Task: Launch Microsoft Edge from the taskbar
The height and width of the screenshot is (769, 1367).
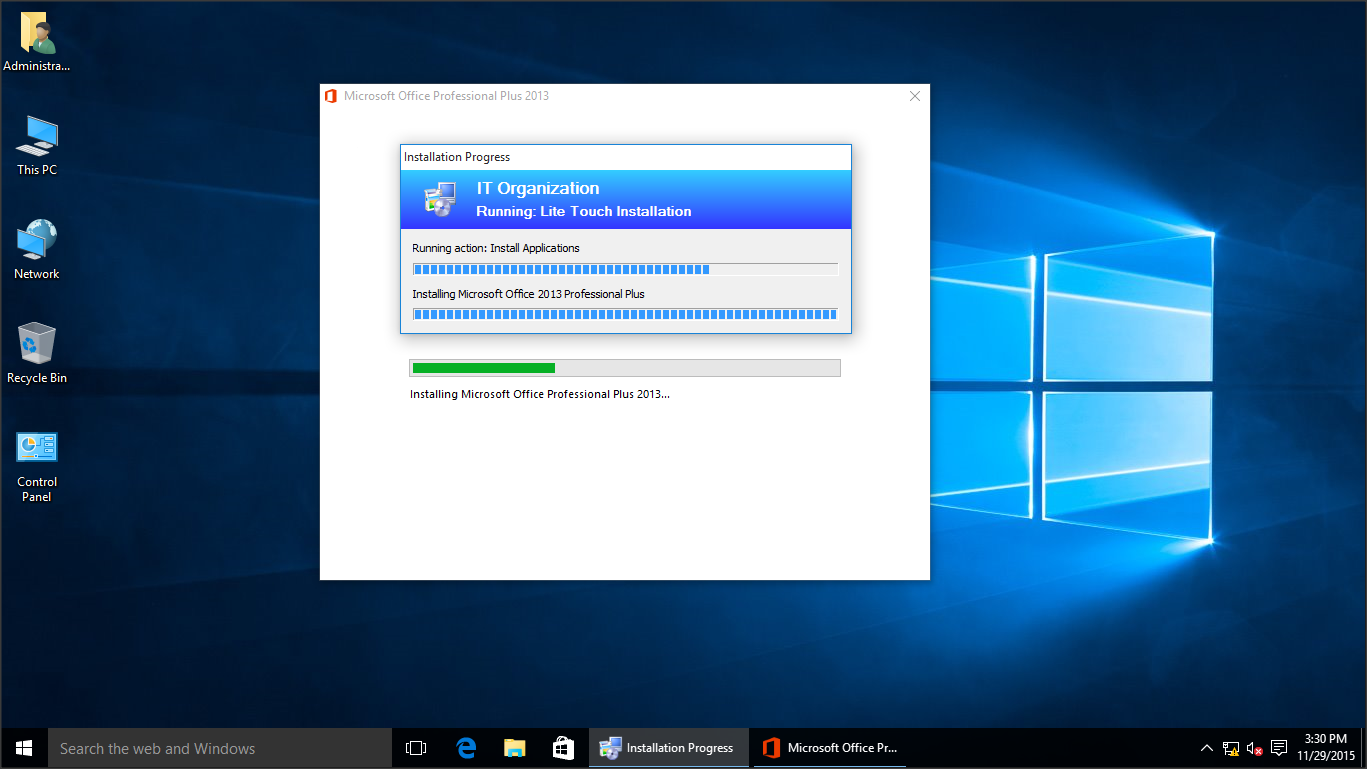Action: tap(465, 748)
